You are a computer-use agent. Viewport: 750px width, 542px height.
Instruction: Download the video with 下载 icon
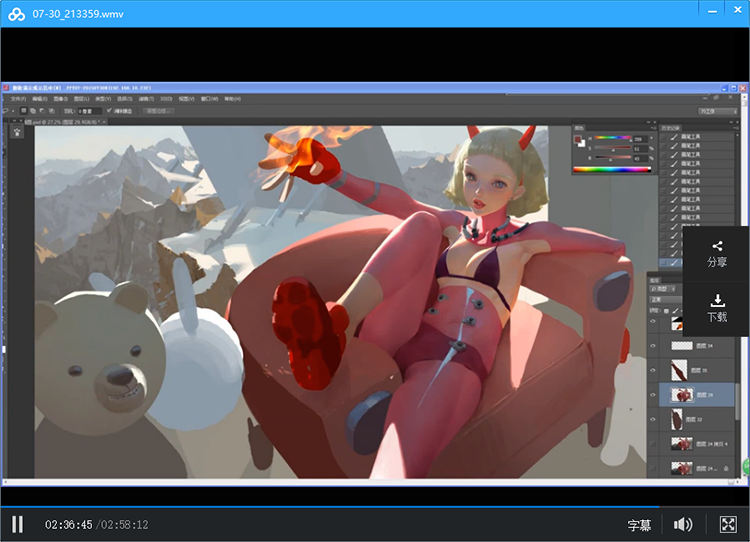[717, 308]
